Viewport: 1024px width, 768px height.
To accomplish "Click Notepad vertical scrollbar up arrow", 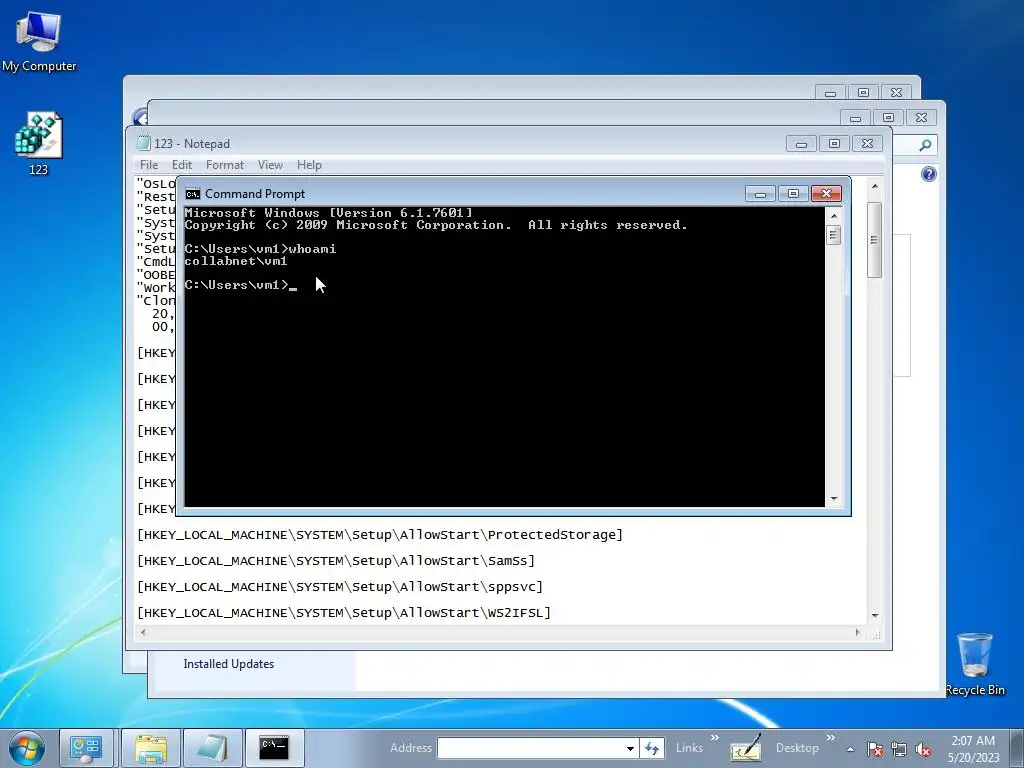I will point(874,187).
